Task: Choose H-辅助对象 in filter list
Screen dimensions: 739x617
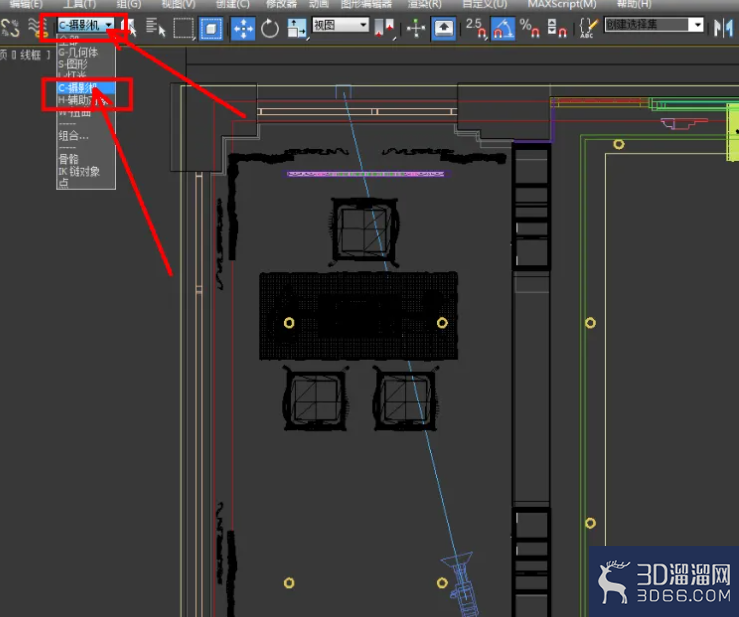Action: click(x=86, y=100)
